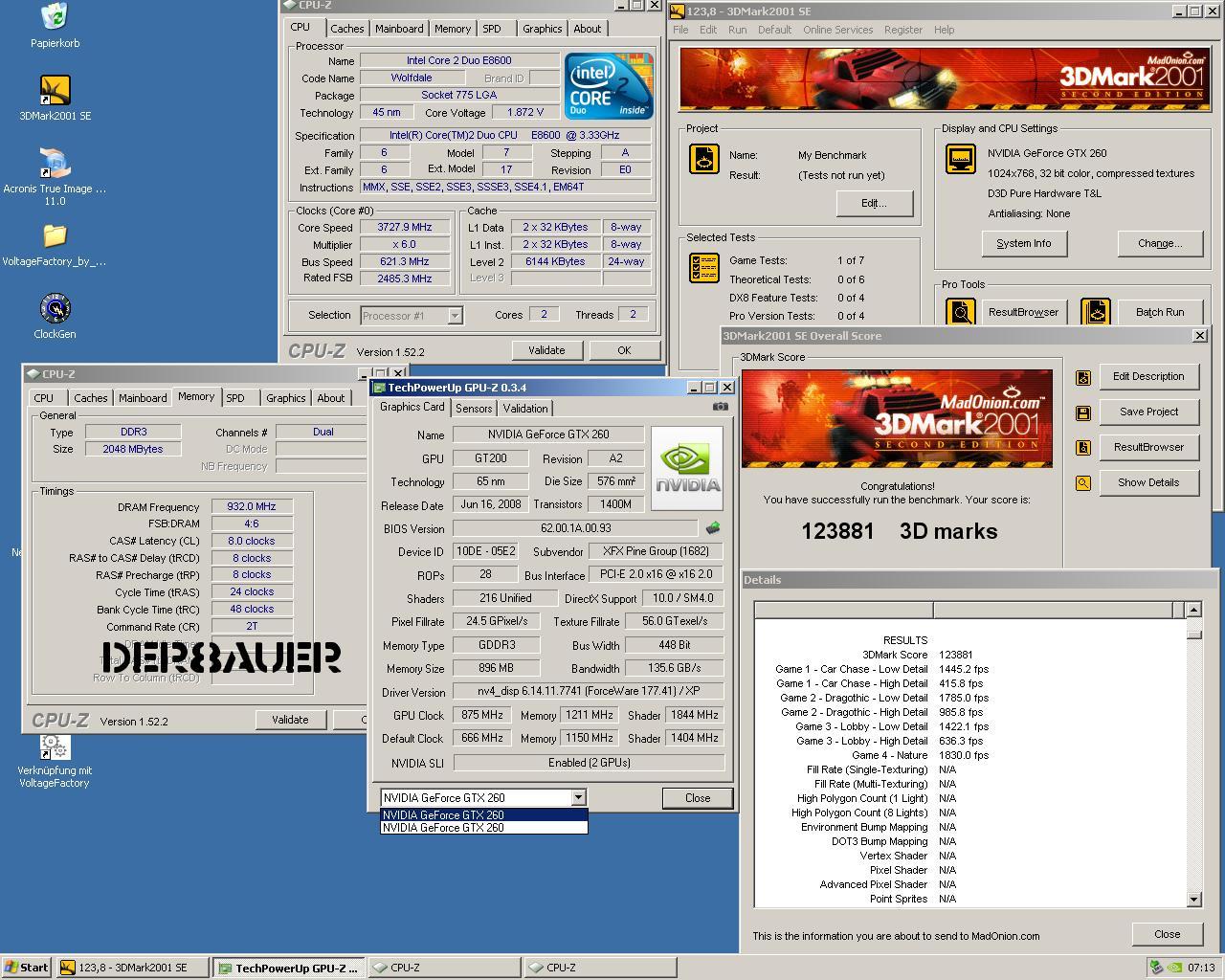
Task: Select second NVIDIA GeForce GTX 260 list entry
Action: pyautogui.click(x=484, y=828)
